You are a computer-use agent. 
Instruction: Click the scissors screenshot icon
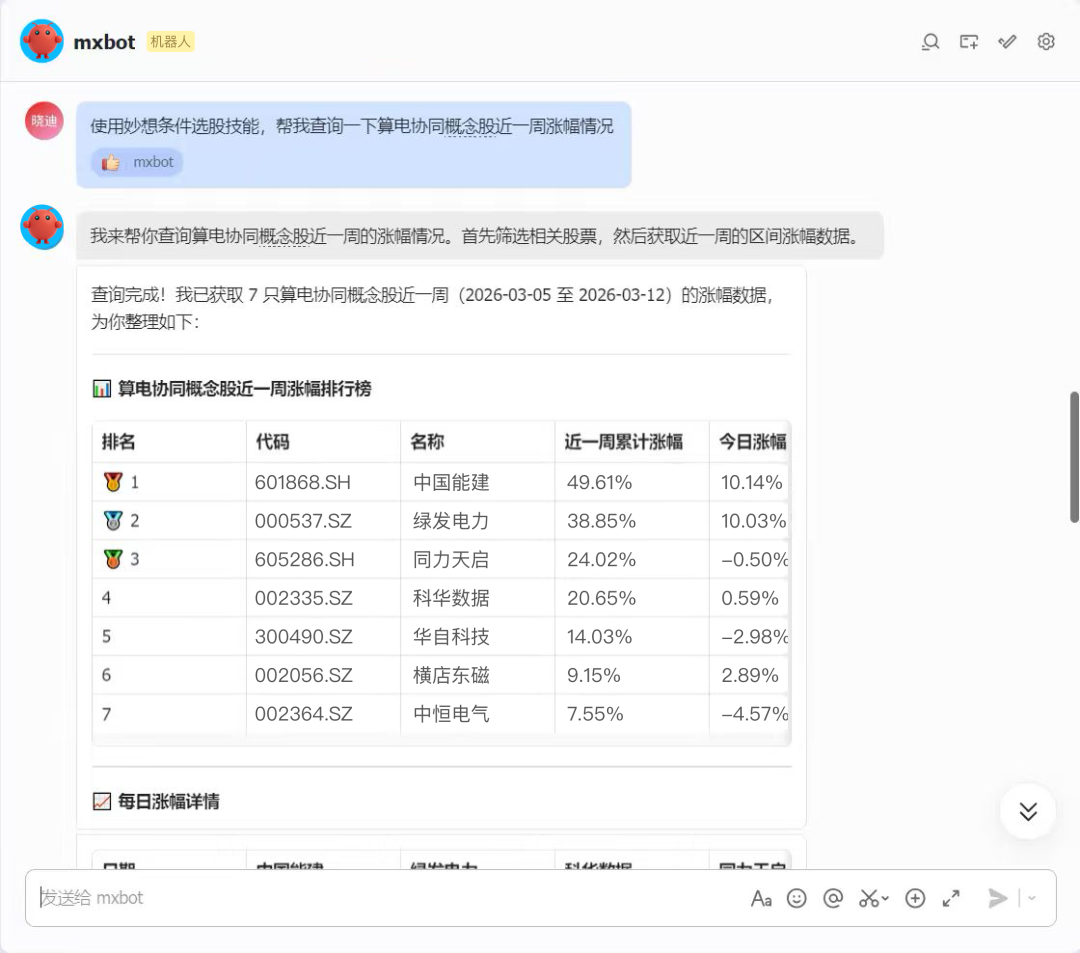click(x=868, y=898)
